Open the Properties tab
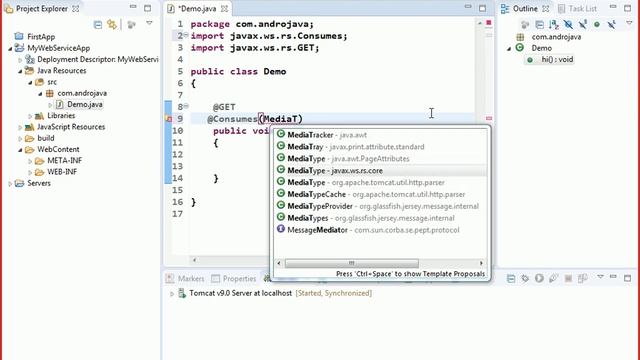640x360 pixels. (x=233, y=279)
